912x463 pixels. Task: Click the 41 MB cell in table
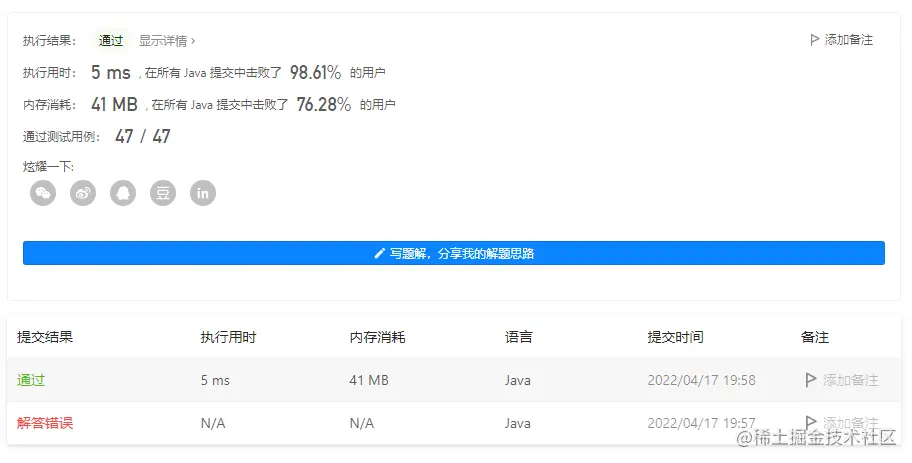(369, 380)
